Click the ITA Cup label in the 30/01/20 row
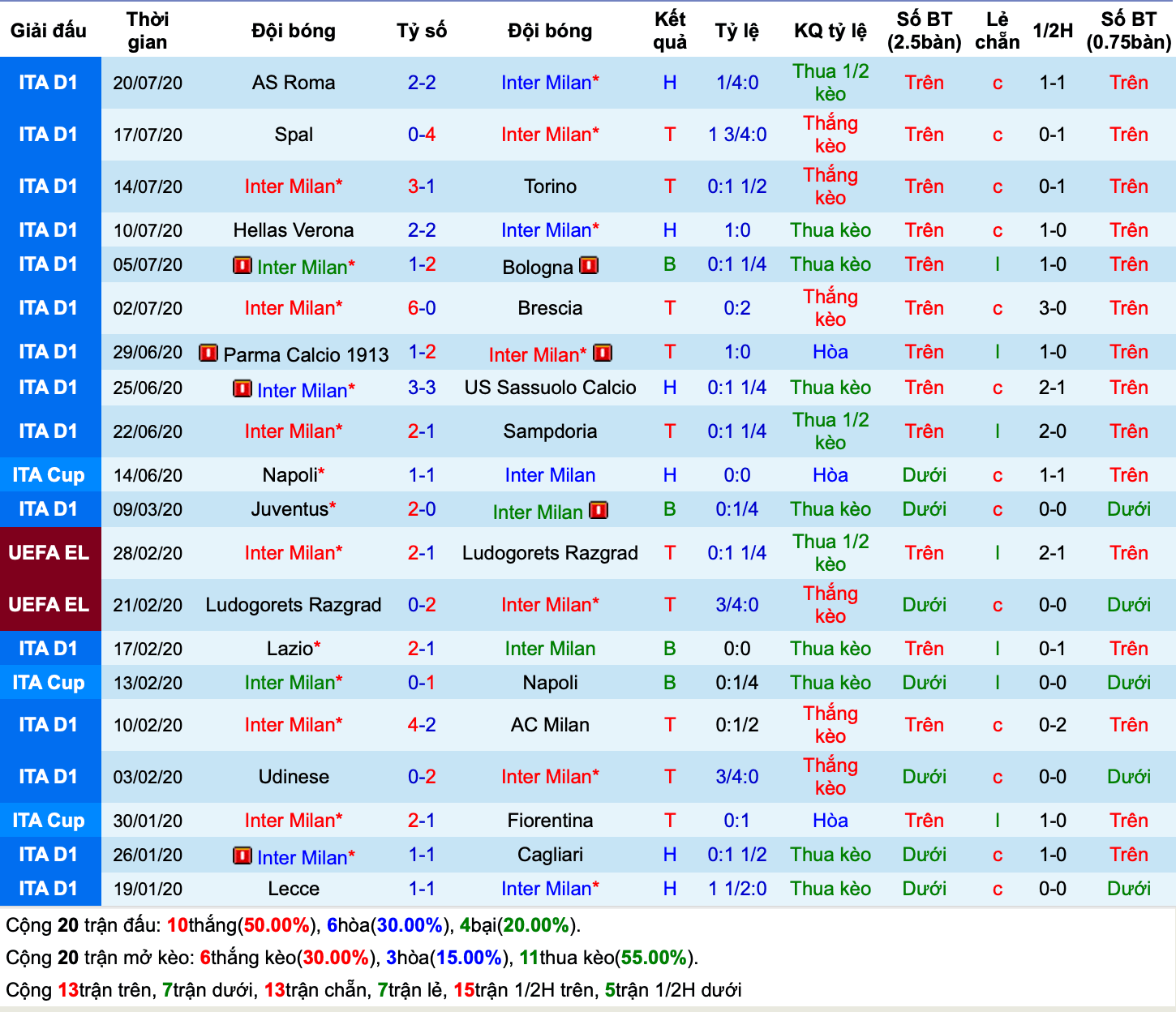The image size is (1176, 1012). click(x=49, y=821)
